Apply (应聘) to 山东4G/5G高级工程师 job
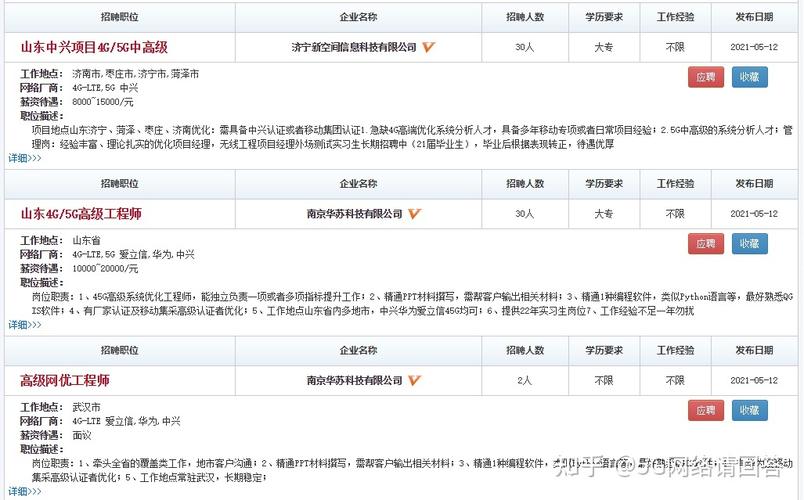The width and height of the screenshot is (804, 500). 706,244
